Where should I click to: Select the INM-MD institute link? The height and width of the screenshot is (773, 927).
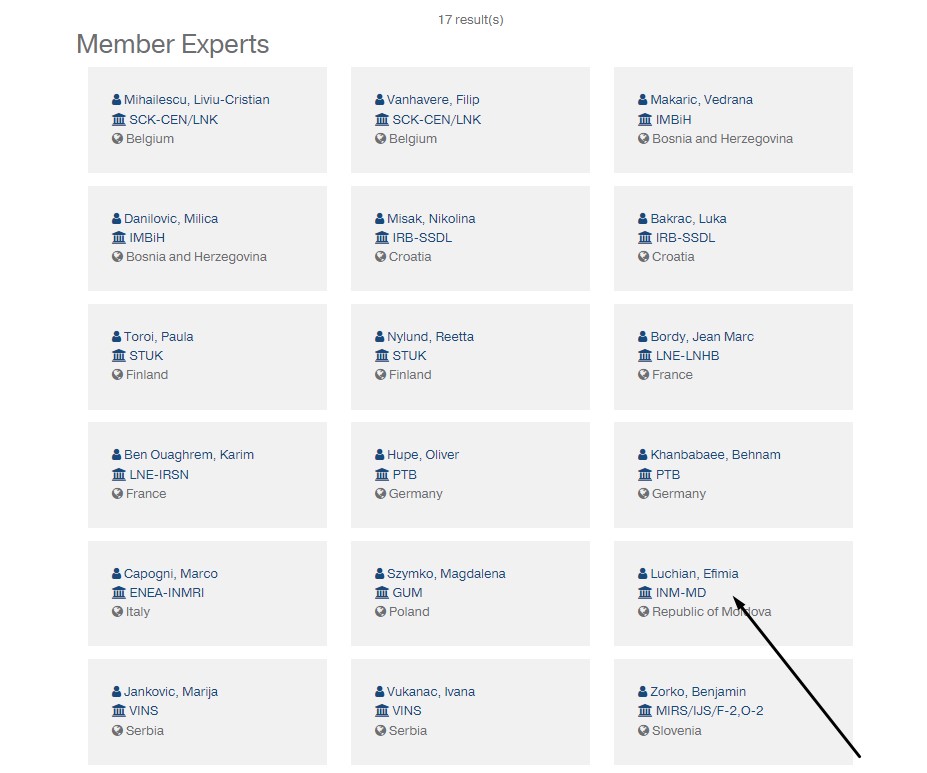680,593
